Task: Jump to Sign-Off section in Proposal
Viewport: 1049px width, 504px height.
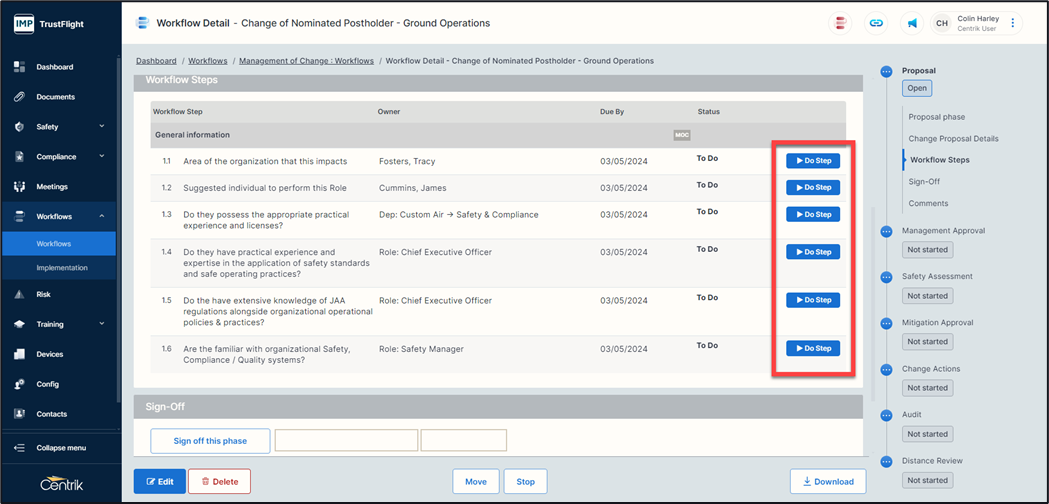Action: click(x=925, y=182)
